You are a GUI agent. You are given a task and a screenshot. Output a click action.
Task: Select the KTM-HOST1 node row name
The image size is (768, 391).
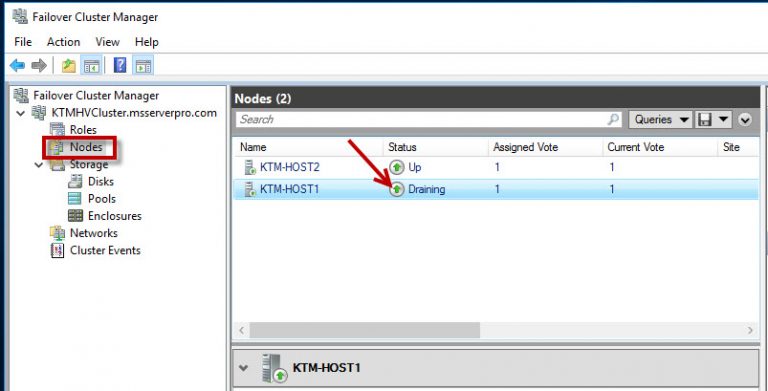pyautogui.click(x=289, y=189)
